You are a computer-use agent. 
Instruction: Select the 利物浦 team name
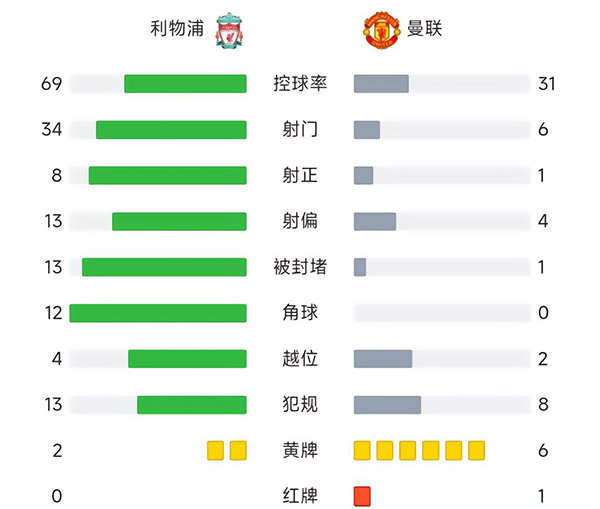click(x=177, y=30)
